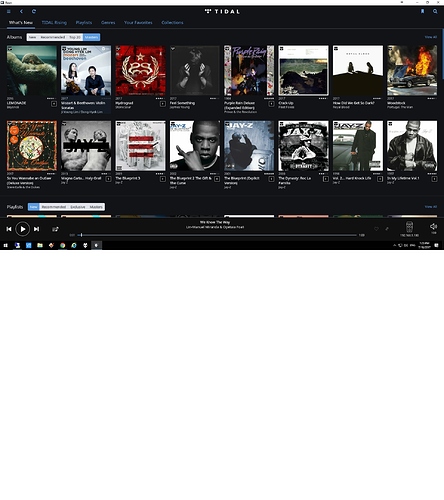Screen dimensions: 444x500
Task: Select the Recommended filter for Playlists
Action: (54, 207)
